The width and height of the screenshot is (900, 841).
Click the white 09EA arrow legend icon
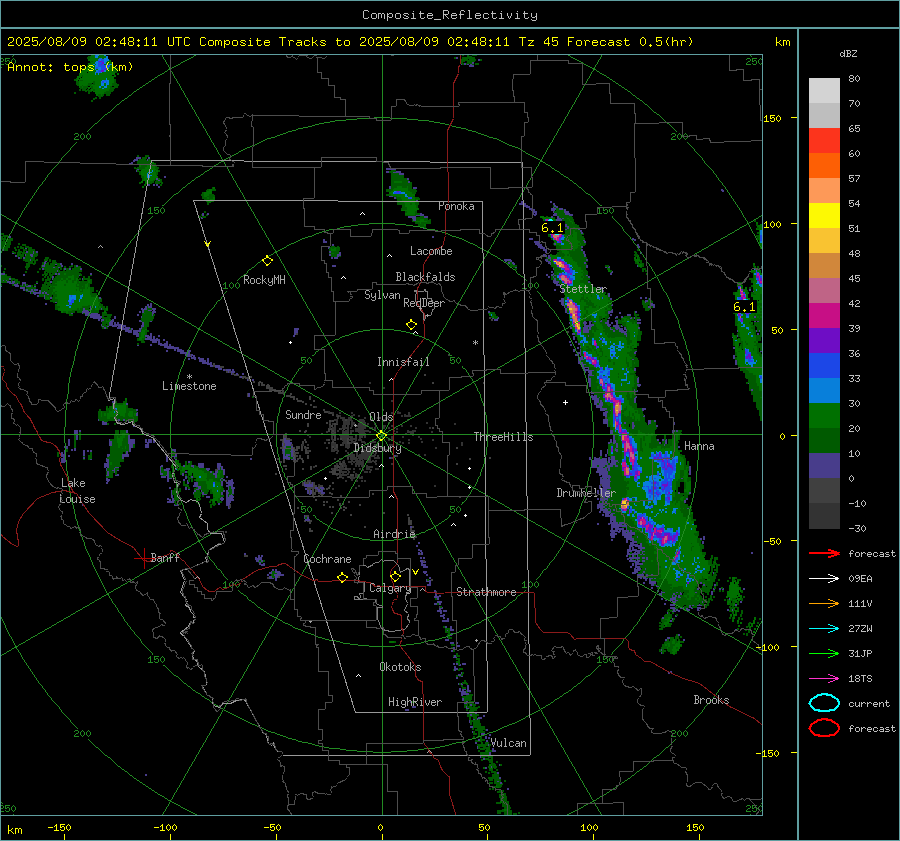pyautogui.click(x=824, y=579)
